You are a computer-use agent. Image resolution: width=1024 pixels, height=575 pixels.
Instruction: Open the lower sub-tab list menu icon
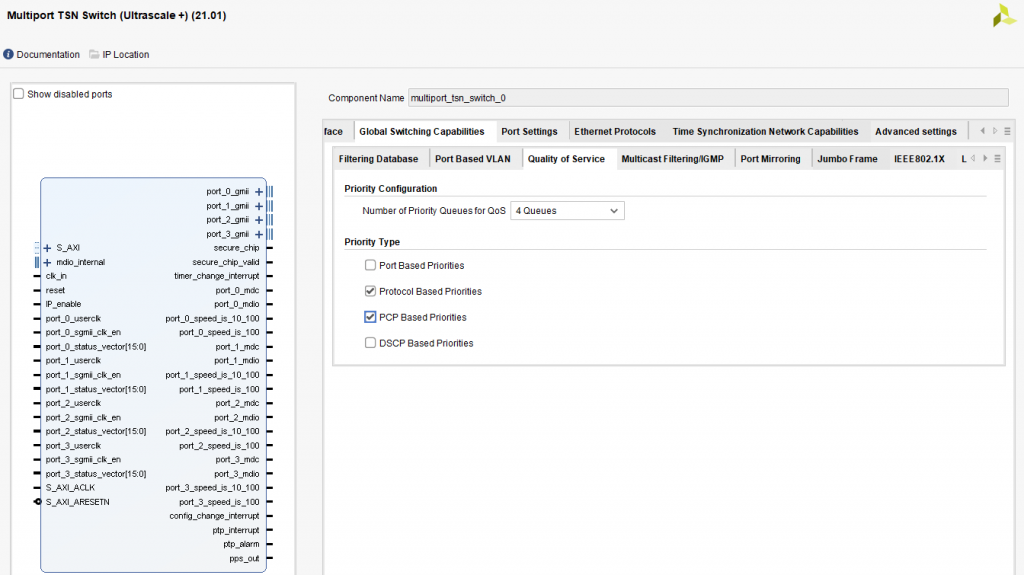pos(997,159)
